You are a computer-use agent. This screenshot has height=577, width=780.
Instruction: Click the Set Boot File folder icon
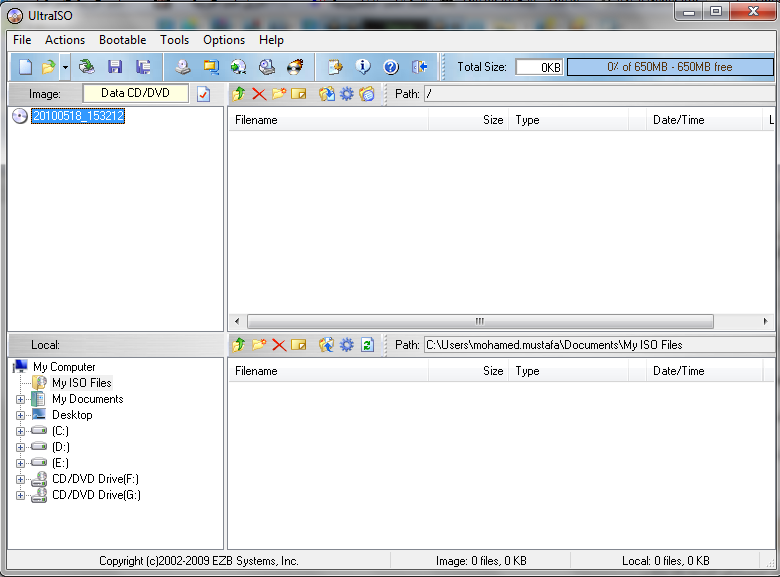(x=367, y=94)
